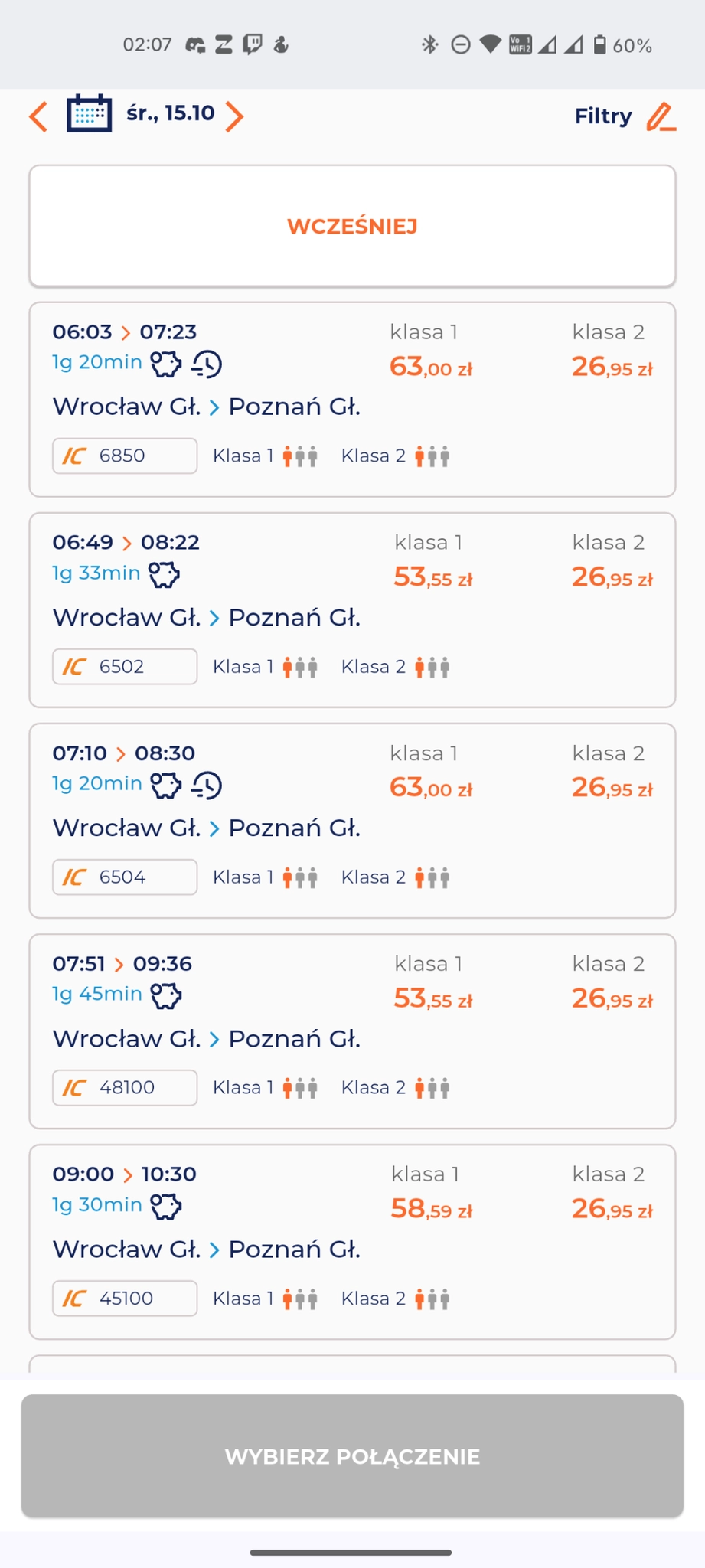Screen dimensions: 705x1568
Task: Go to the next day arrow
Action: 235,116
